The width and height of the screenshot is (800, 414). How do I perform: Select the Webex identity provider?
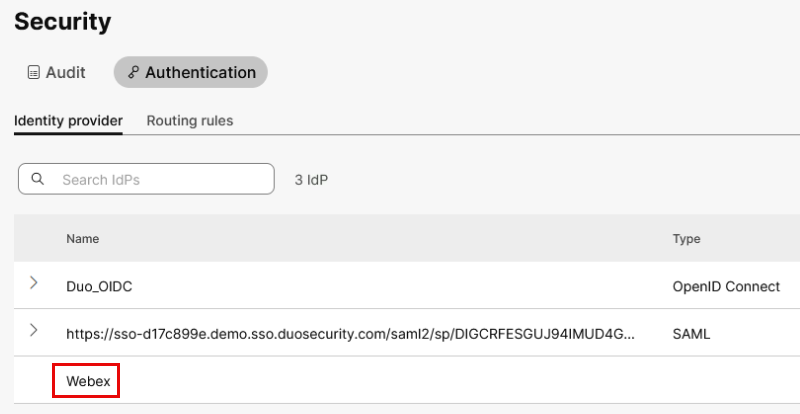pyautogui.click(x=87, y=381)
